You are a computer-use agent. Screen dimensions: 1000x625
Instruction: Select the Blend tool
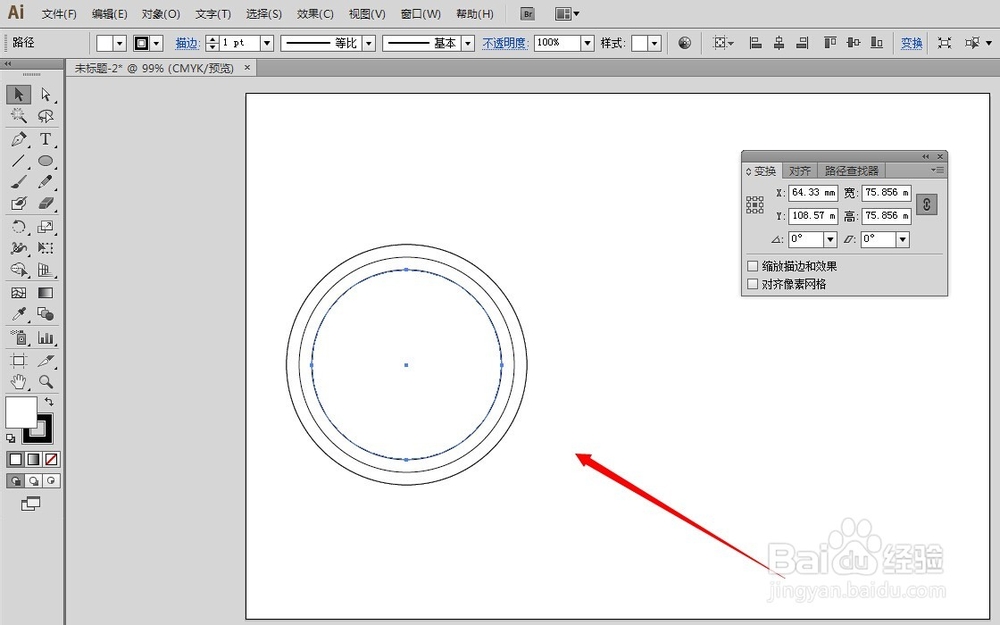(45, 314)
